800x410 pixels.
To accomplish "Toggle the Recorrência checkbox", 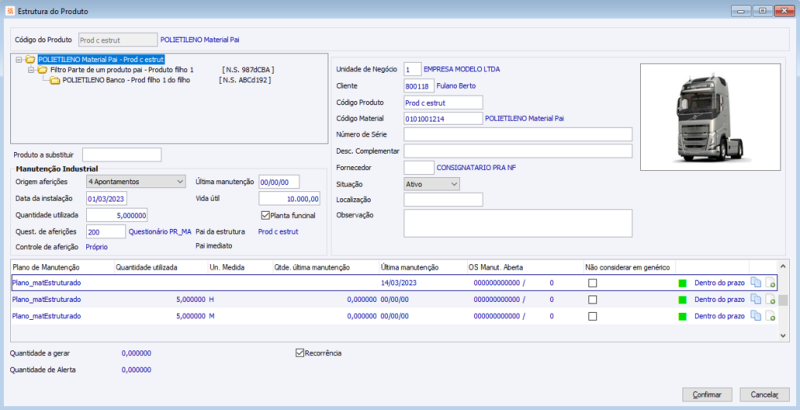I will pos(299,353).
